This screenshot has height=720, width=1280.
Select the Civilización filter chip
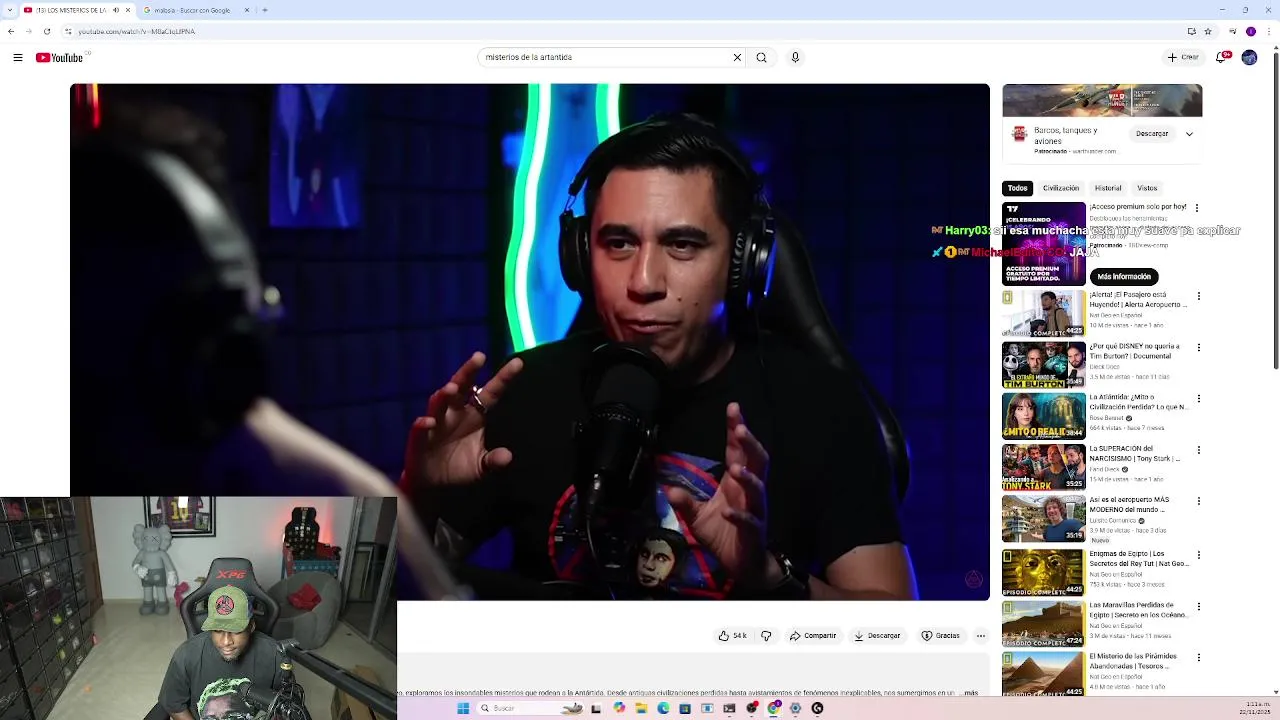pyautogui.click(x=1061, y=188)
